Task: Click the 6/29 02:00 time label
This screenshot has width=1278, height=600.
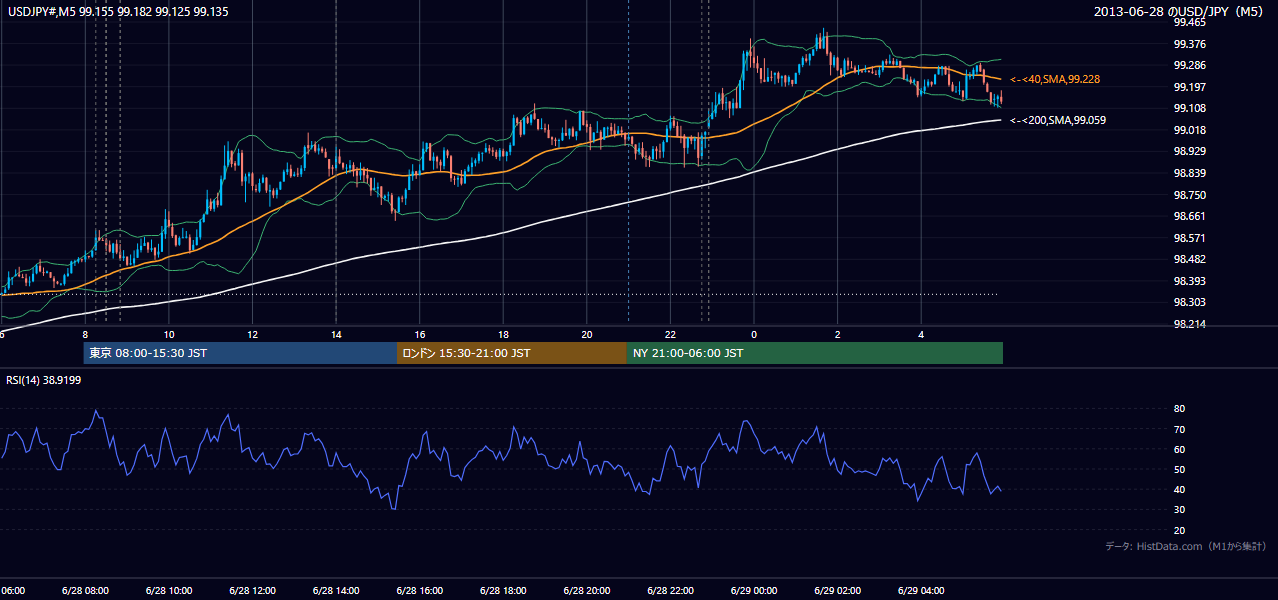Action: [837, 591]
